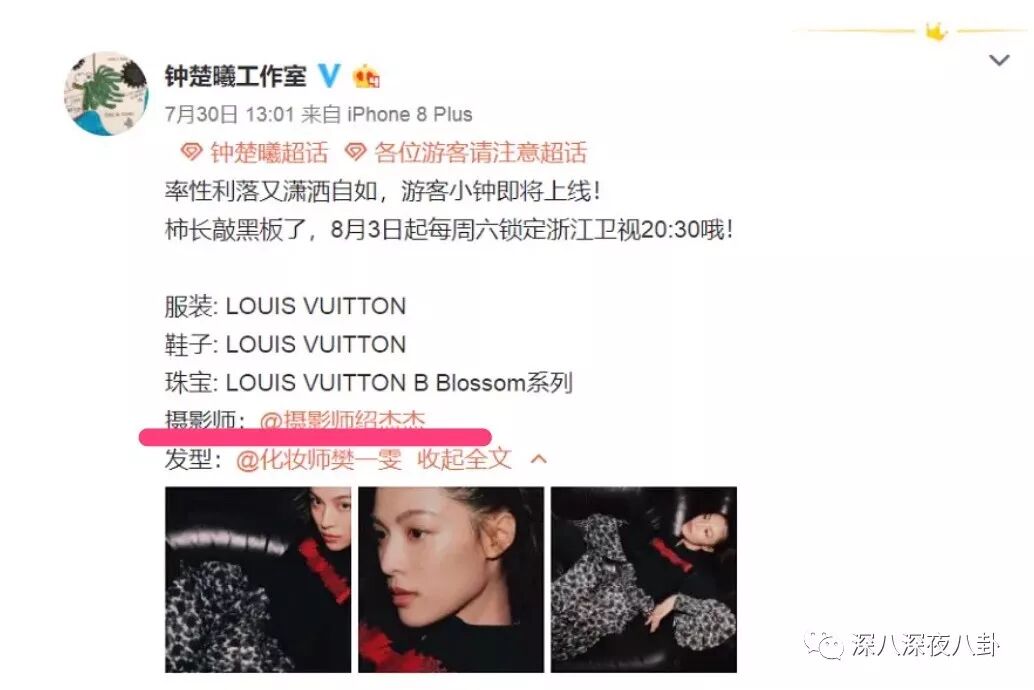This screenshot has width=1034, height=690.
Task: Click the 钟楚曦工作室 username
Action: click(x=235, y=76)
